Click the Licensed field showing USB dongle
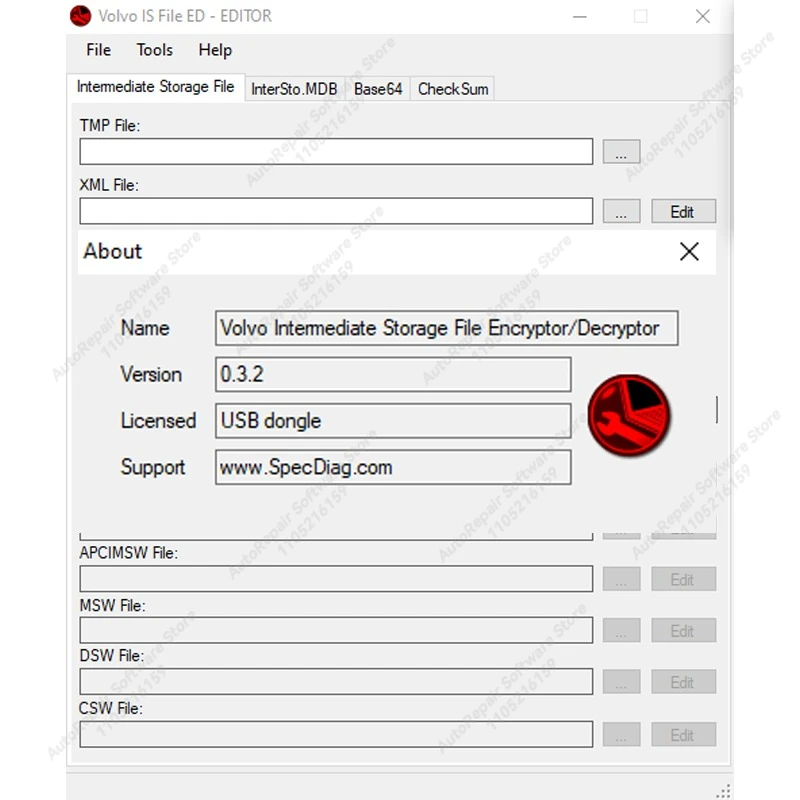Screen dimensions: 800x800 click(393, 421)
